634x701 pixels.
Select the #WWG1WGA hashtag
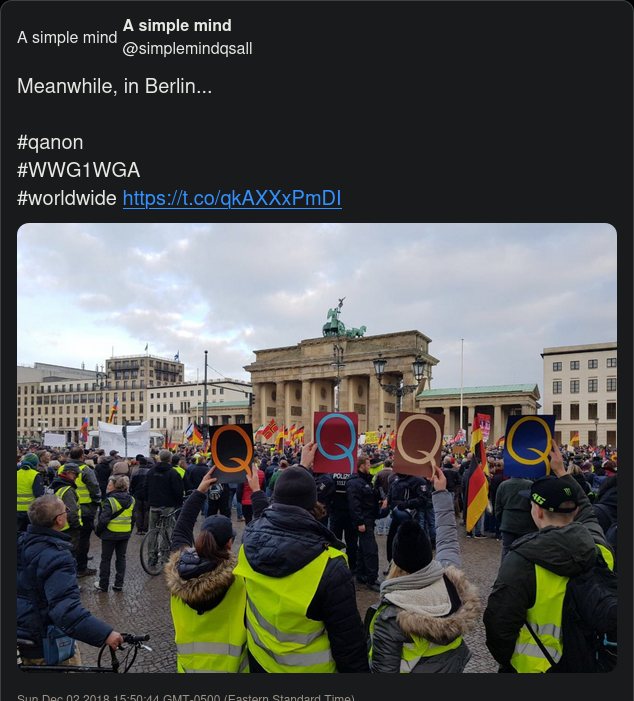tap(79, 170)
